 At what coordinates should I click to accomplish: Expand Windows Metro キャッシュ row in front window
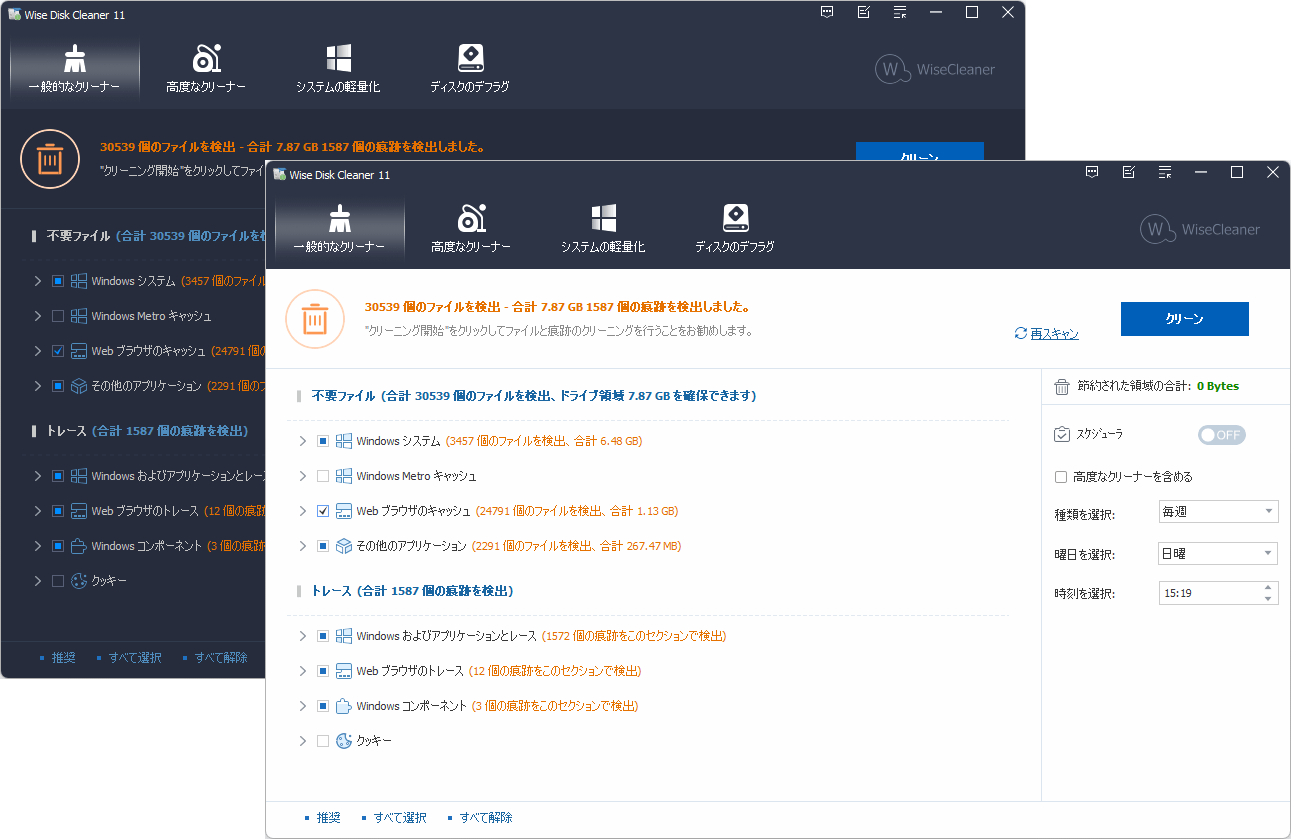coord(303,476)
